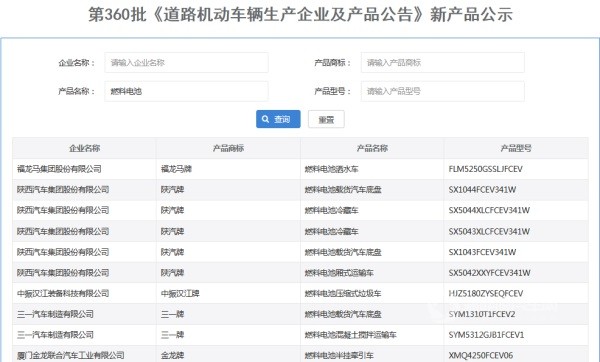This screenshot has height=362, width=600.
Task: Click 燃料电池载货汽车底盘 in the SYM1310T1FCEV2 row
Action: point(343,314)
